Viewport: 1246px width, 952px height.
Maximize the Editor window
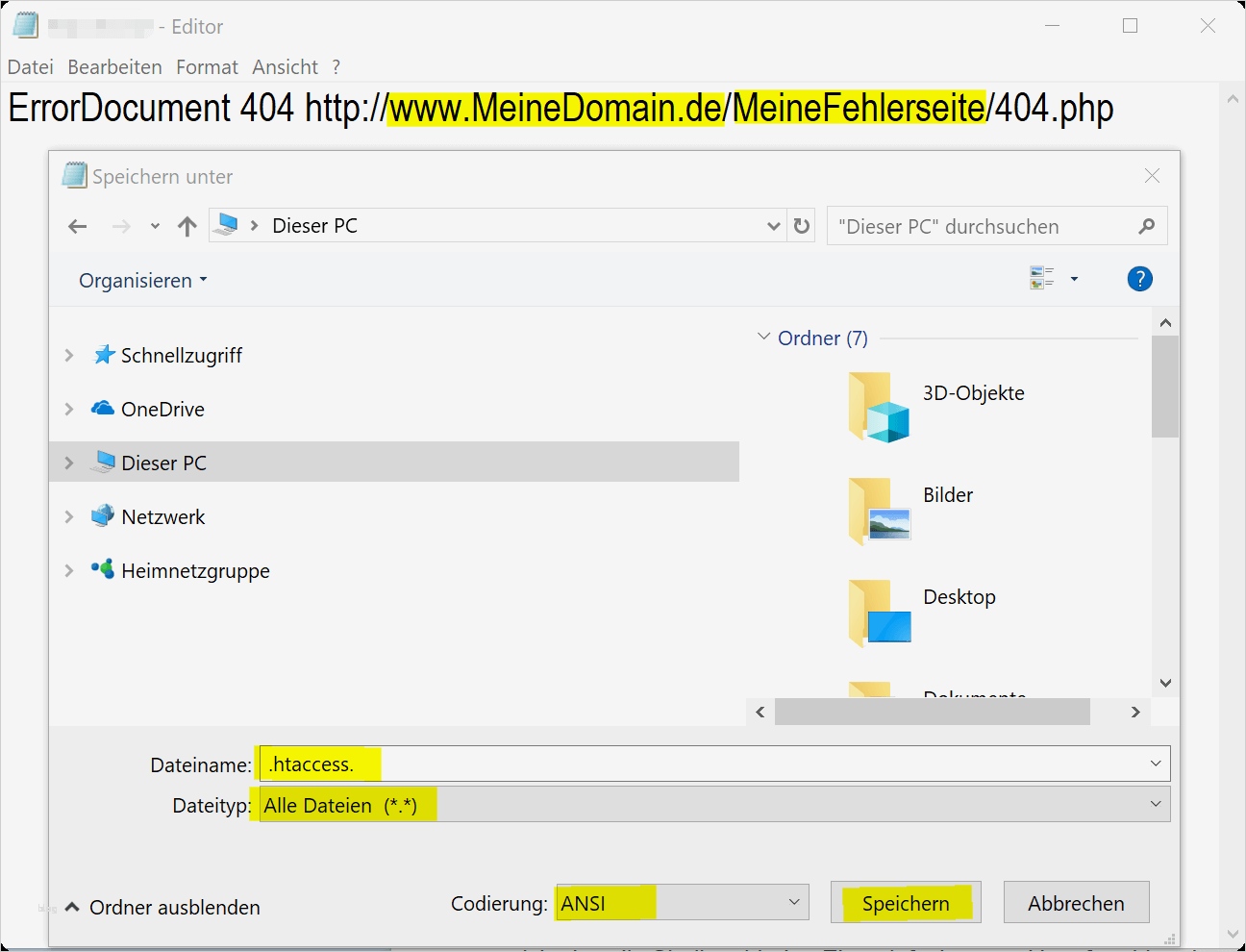pyautogui.click(x=1131, y=26)
